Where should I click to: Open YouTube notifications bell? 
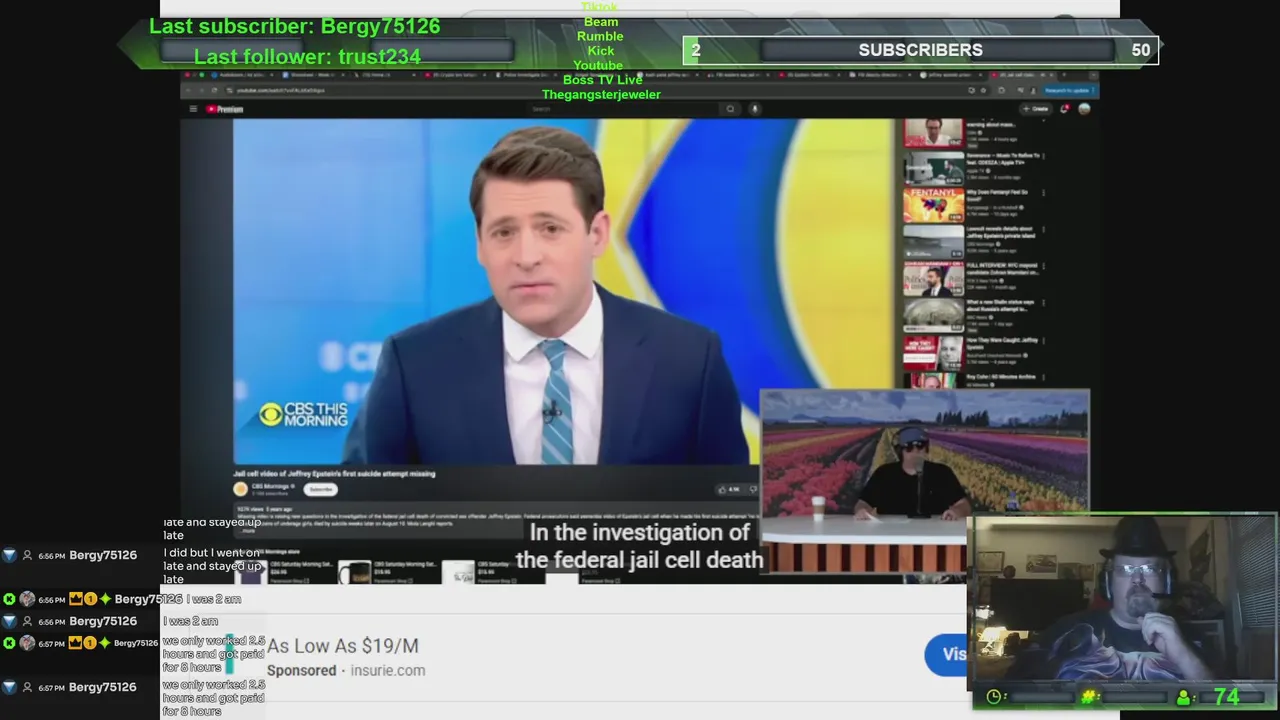click(x=1064, y=109)
